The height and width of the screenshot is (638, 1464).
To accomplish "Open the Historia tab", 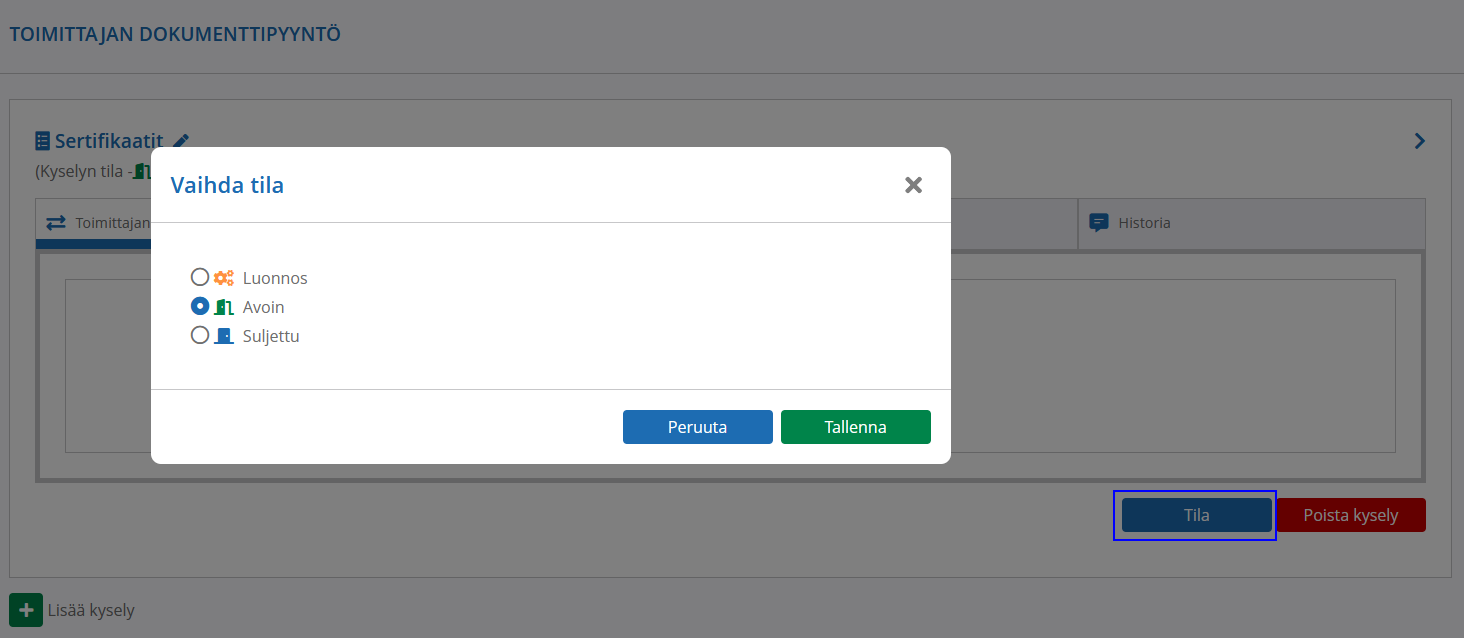I will (1144, 223).
